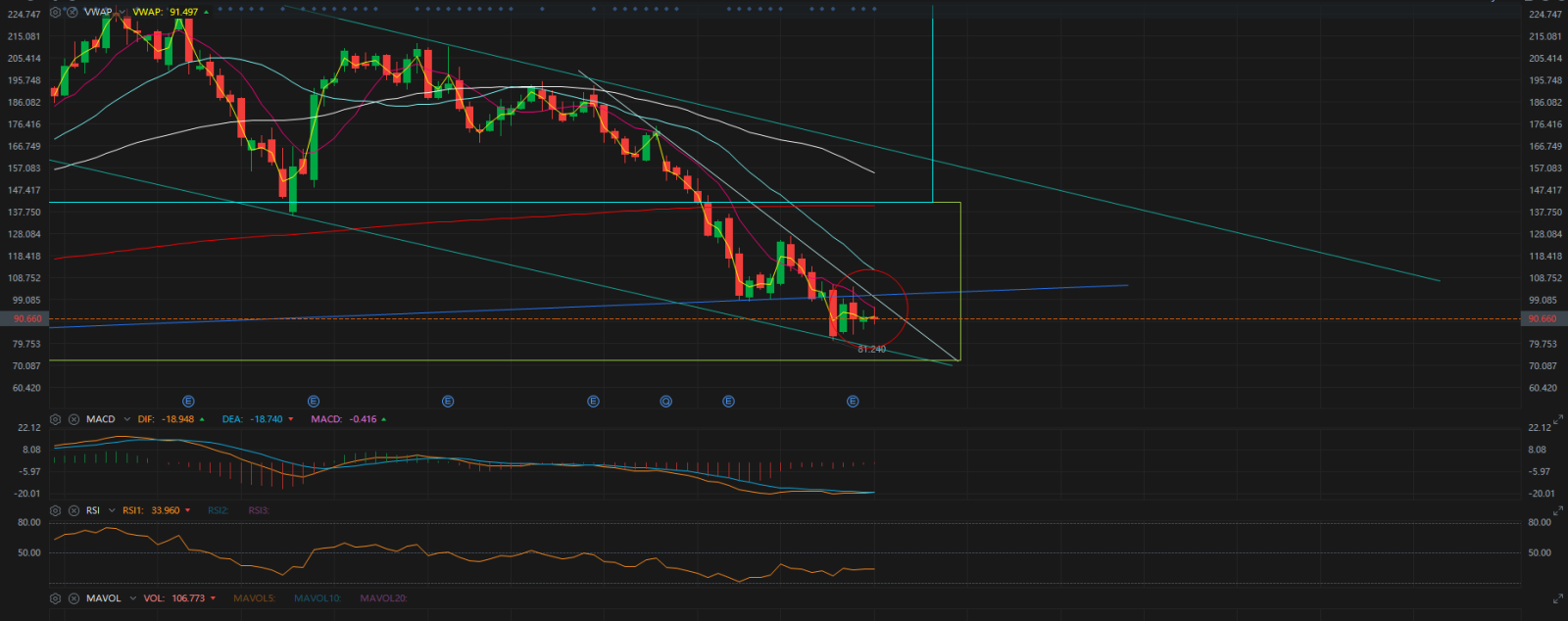Toggle the dimmed RSI3 line label
Image resolution: width=1568 pixels, height=621 pixels.
258,510
